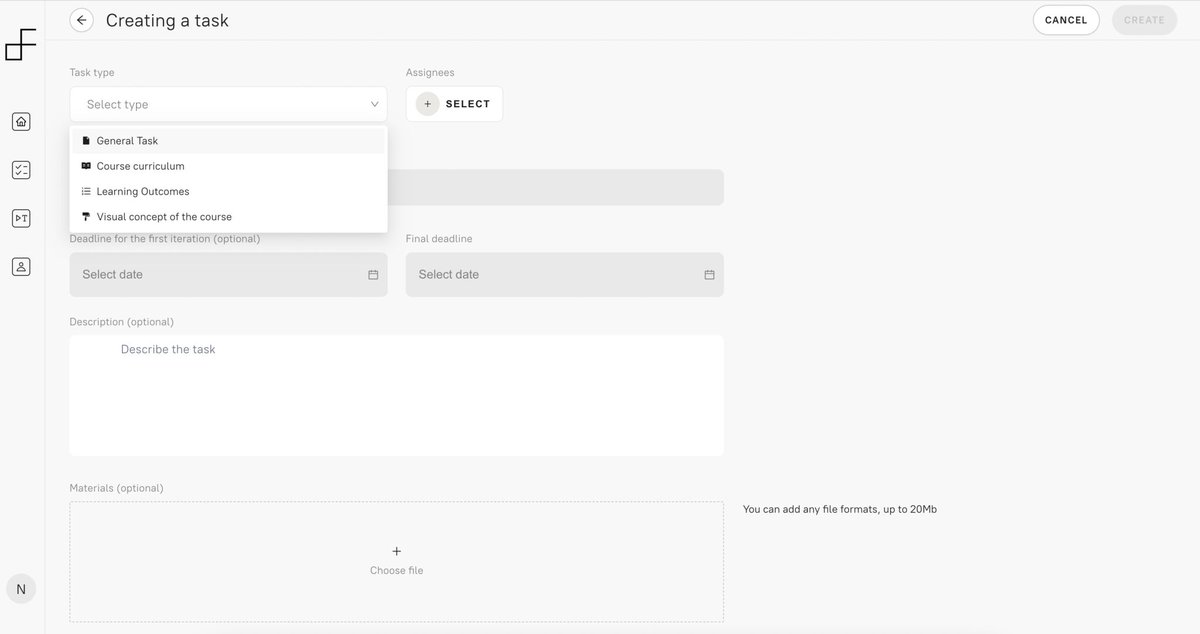1200x634 pixels.
Task: Open the N user avatar
Action: 21,589
